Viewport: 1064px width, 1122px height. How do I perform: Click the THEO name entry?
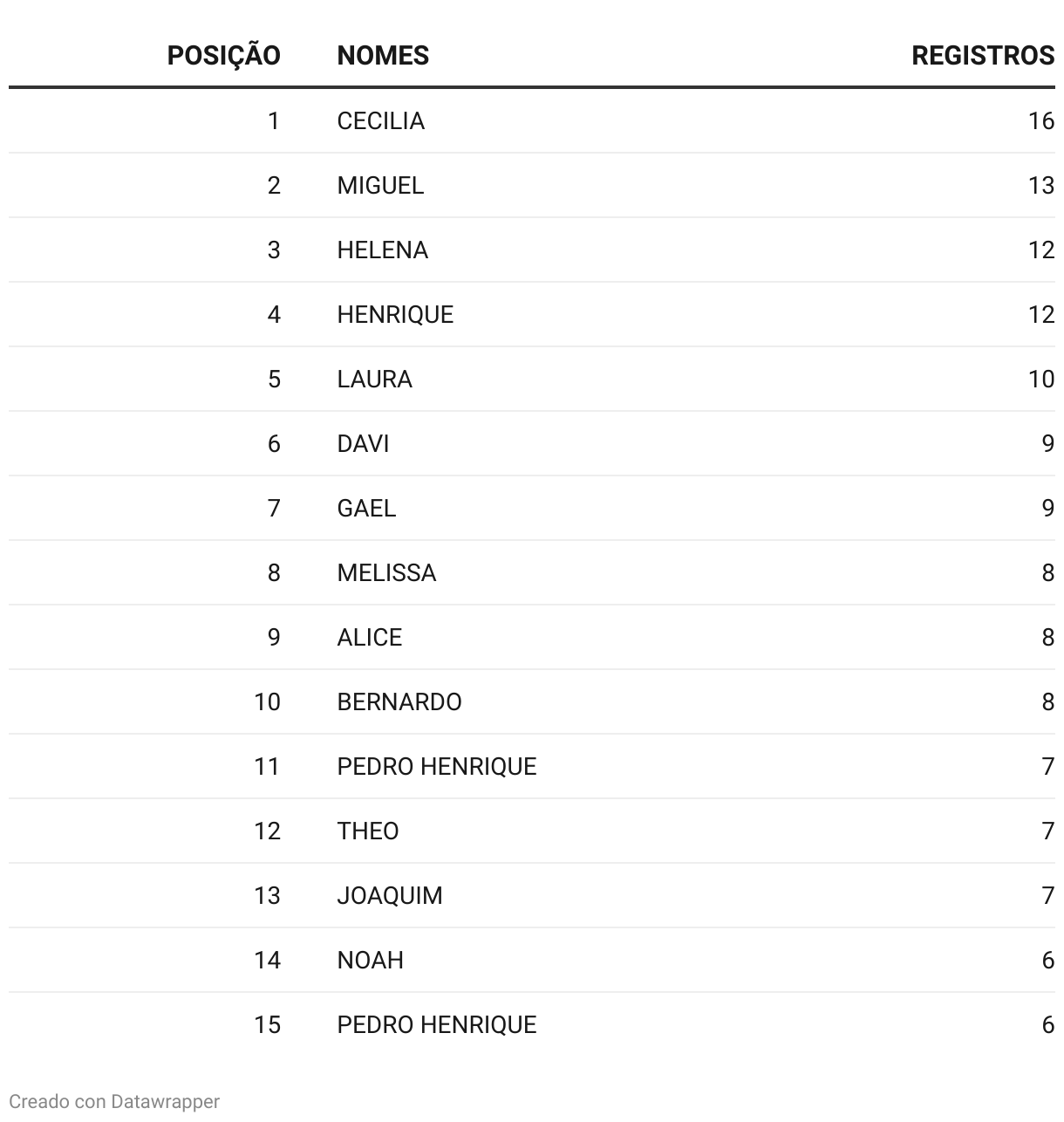click(x=367, y=831)
